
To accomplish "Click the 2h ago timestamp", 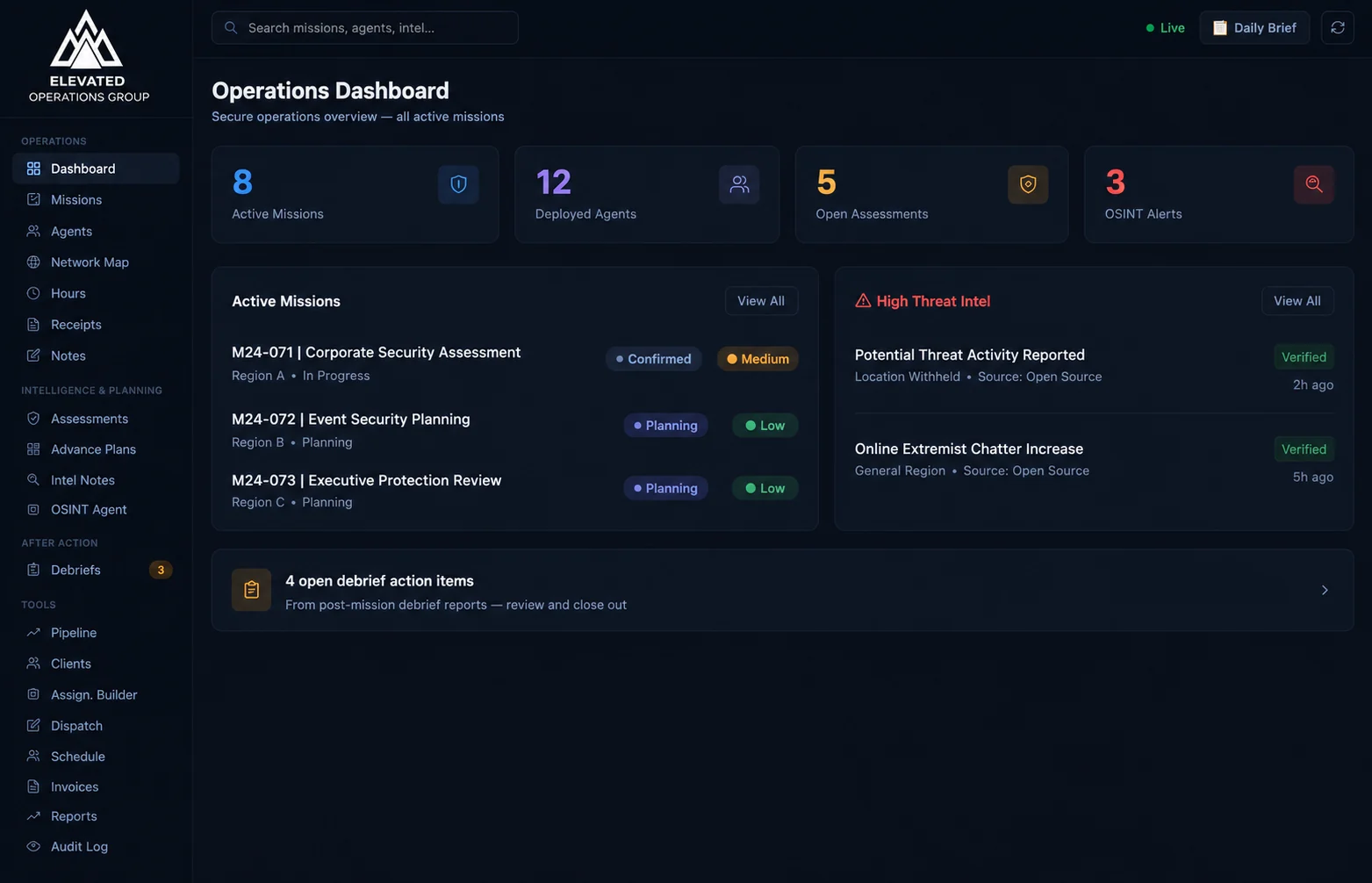I will (1312, 384).
